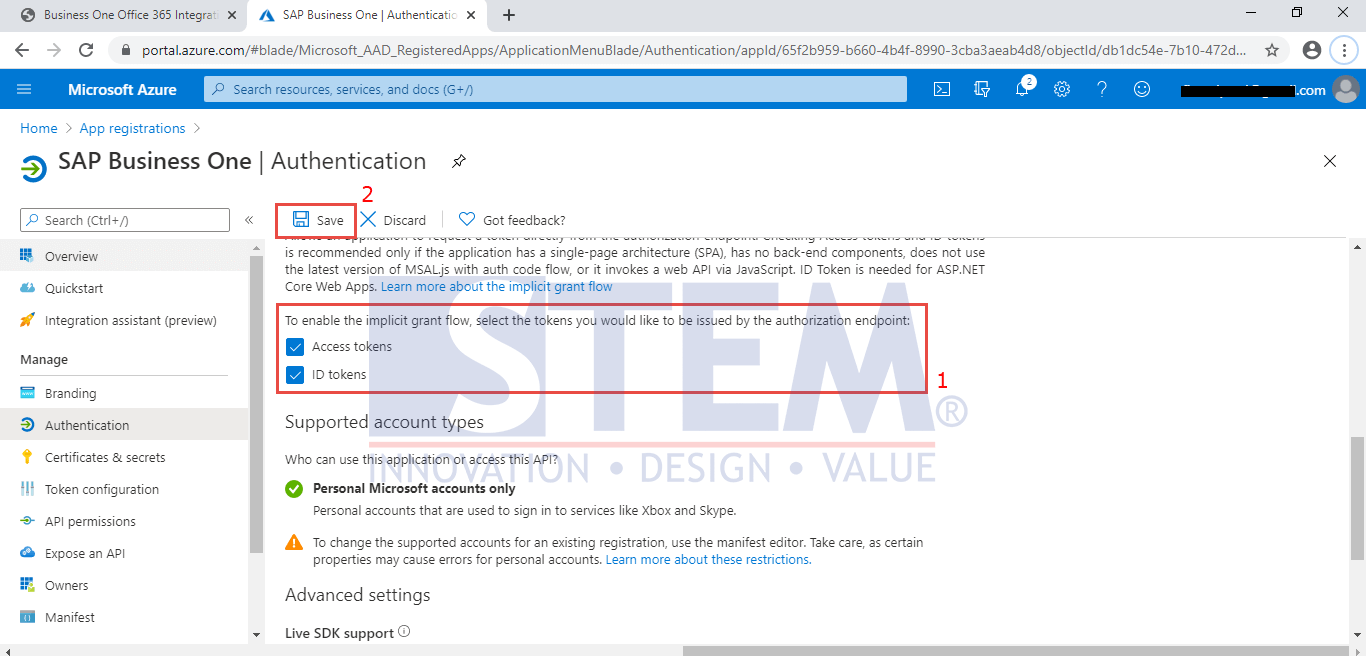The height and width of the screenshot is (656, 1366).
Task: Open portal settings gear
Action: [x=1062, y=89]
